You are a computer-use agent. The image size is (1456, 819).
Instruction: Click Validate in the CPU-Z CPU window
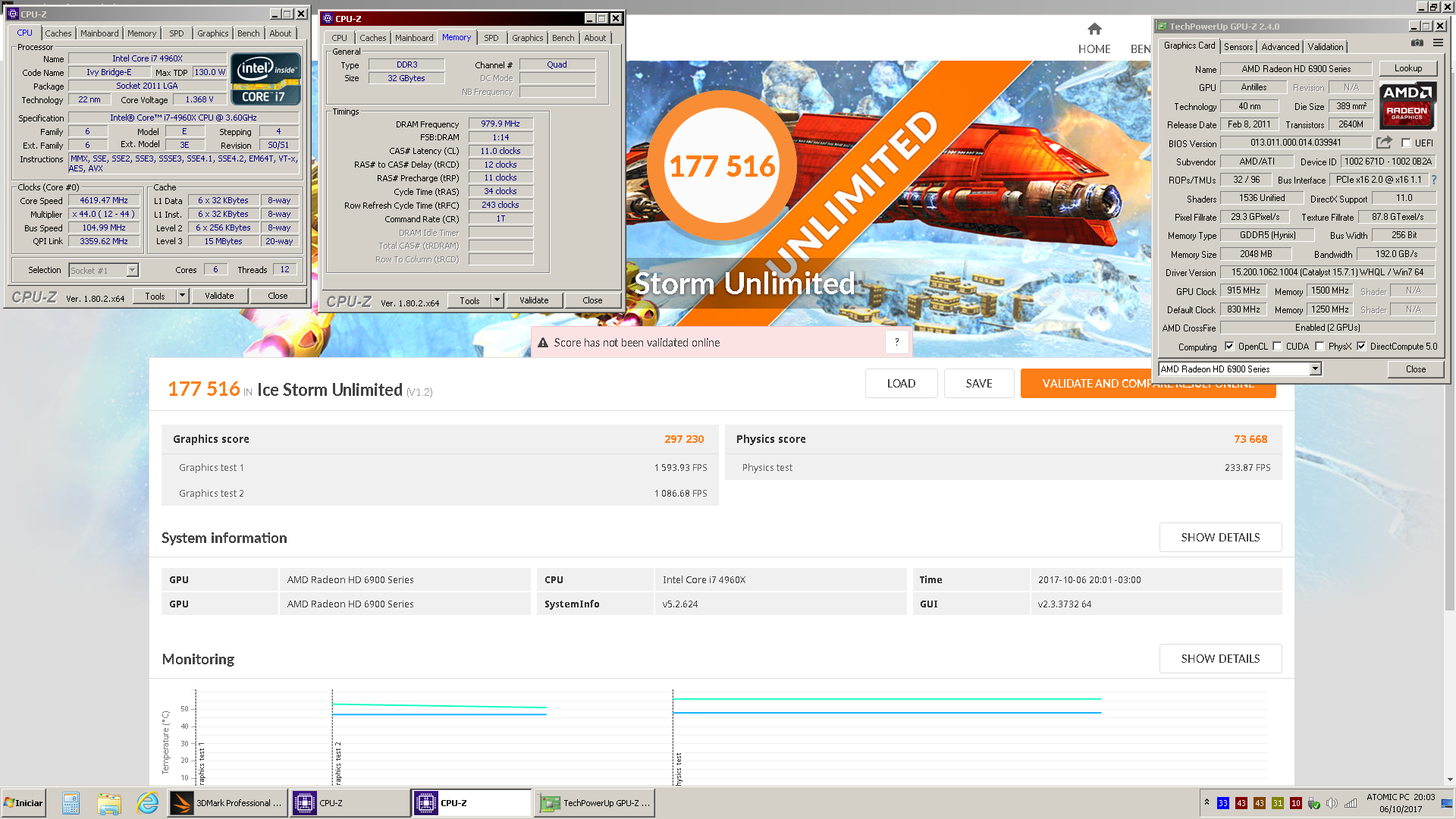[x=219, y=296]
